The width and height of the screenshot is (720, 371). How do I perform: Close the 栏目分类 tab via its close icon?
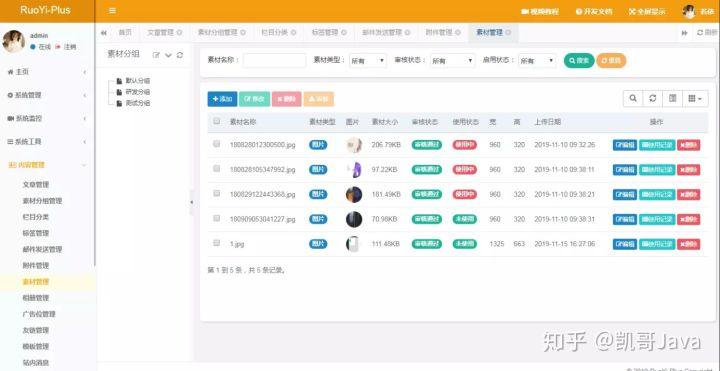293,33
